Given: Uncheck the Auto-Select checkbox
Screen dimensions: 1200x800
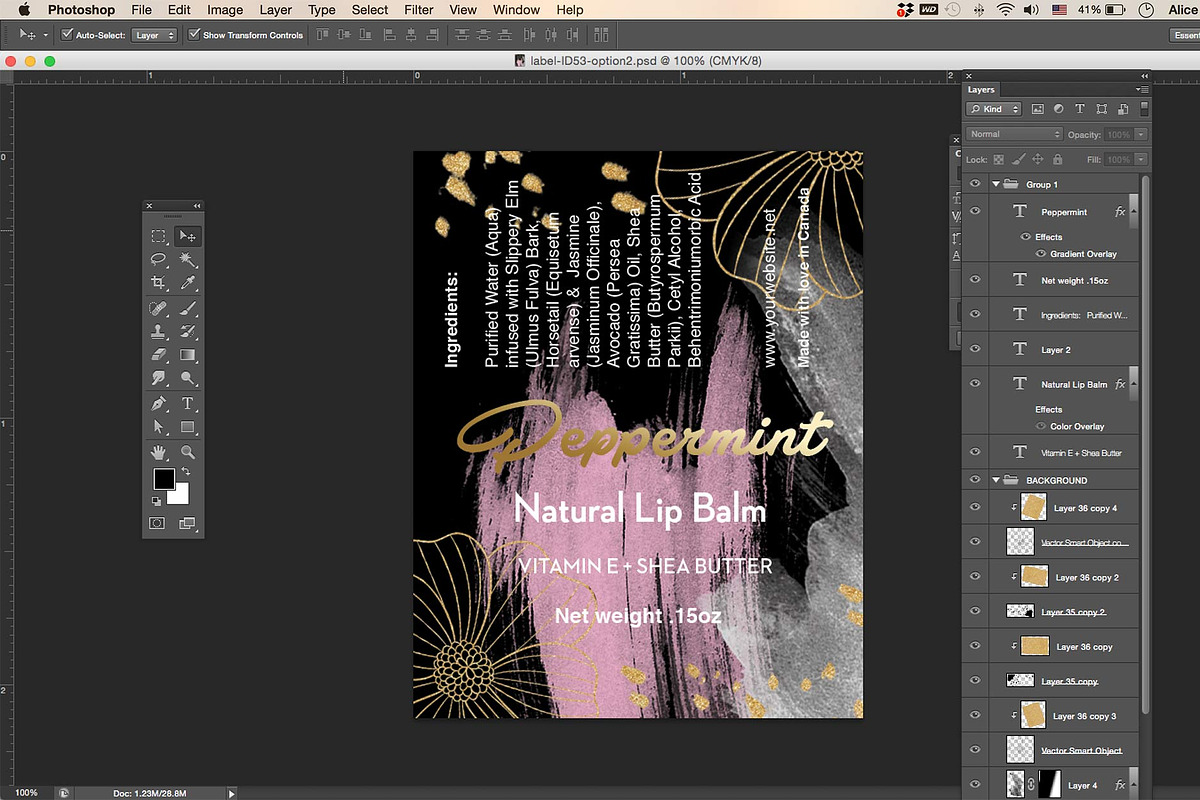Looking at the screenshot, I should point(67,35).
